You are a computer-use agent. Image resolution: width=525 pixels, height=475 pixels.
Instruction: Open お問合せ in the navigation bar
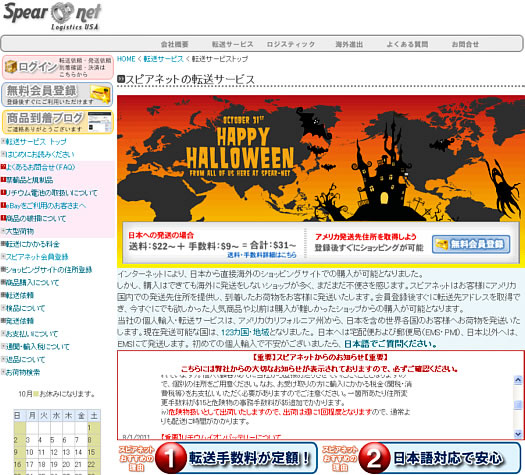coord(465,44)
